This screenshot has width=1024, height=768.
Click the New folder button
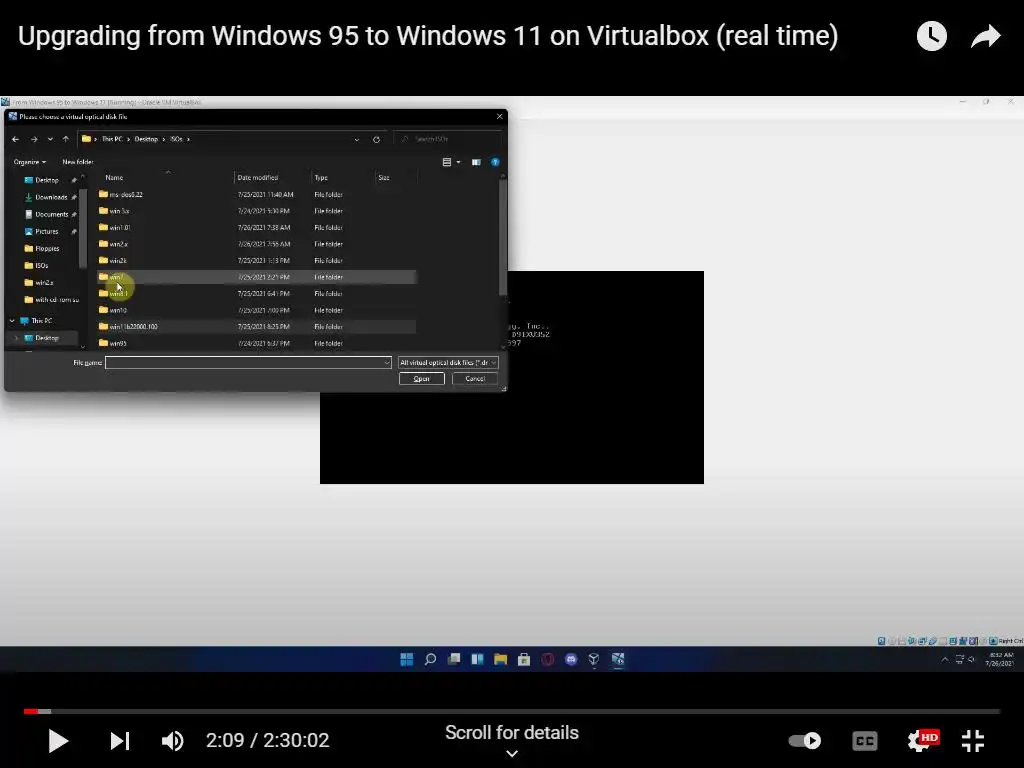[x=78, y=162]
